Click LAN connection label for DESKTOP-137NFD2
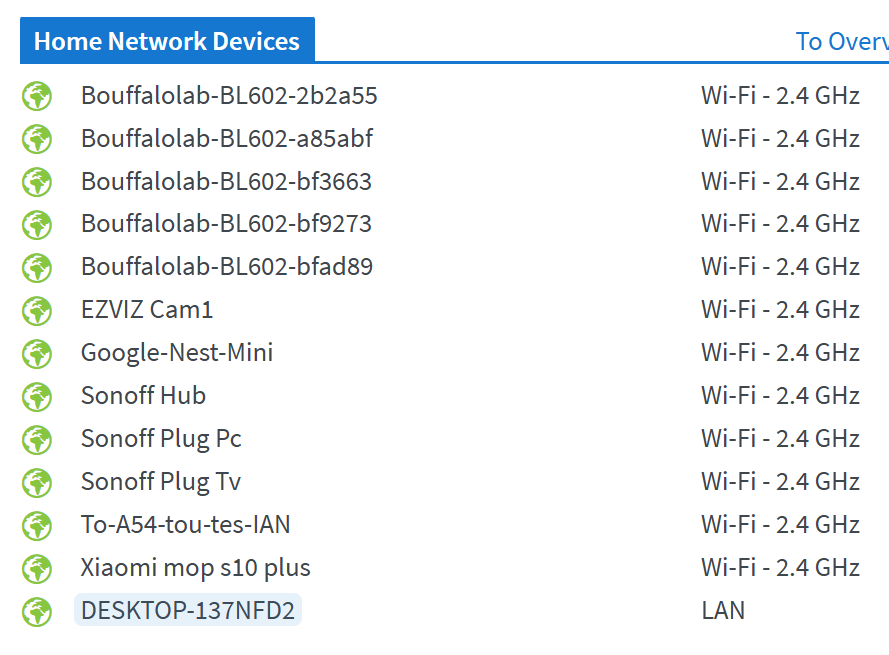The image size is (889, 655). pyautogui.click(x=723, y=611)
